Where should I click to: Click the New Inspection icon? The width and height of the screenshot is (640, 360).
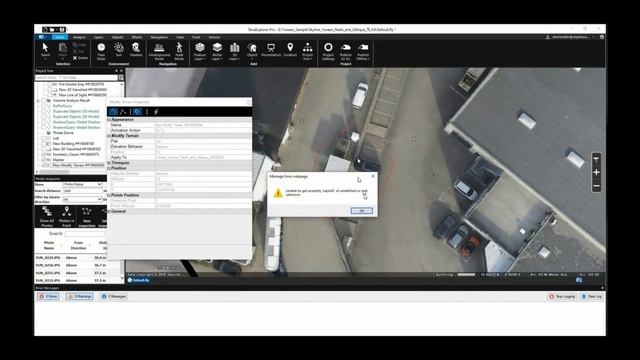tap(87, 216)
